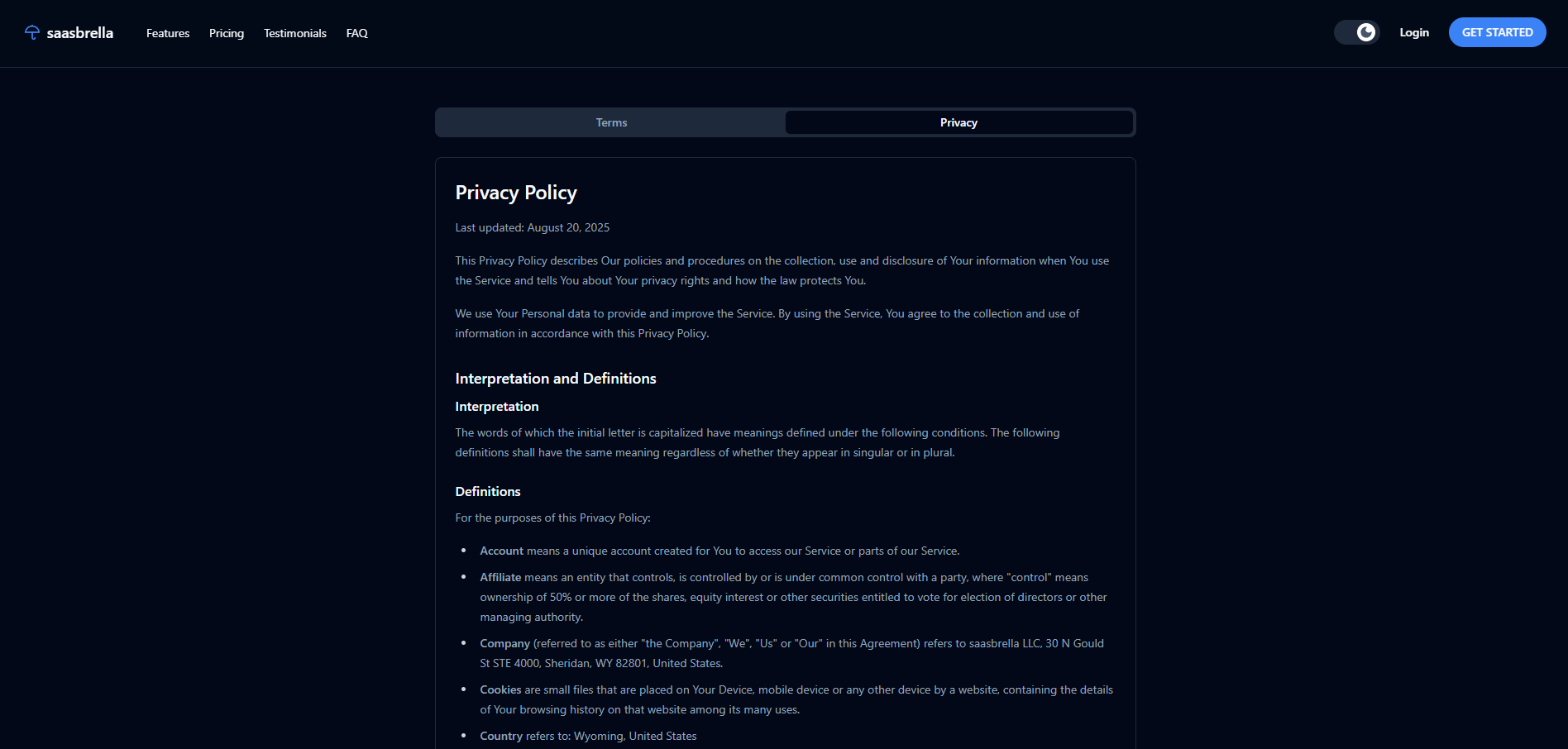
Task: Jump to the FAQ section
Action: (356, 33)
